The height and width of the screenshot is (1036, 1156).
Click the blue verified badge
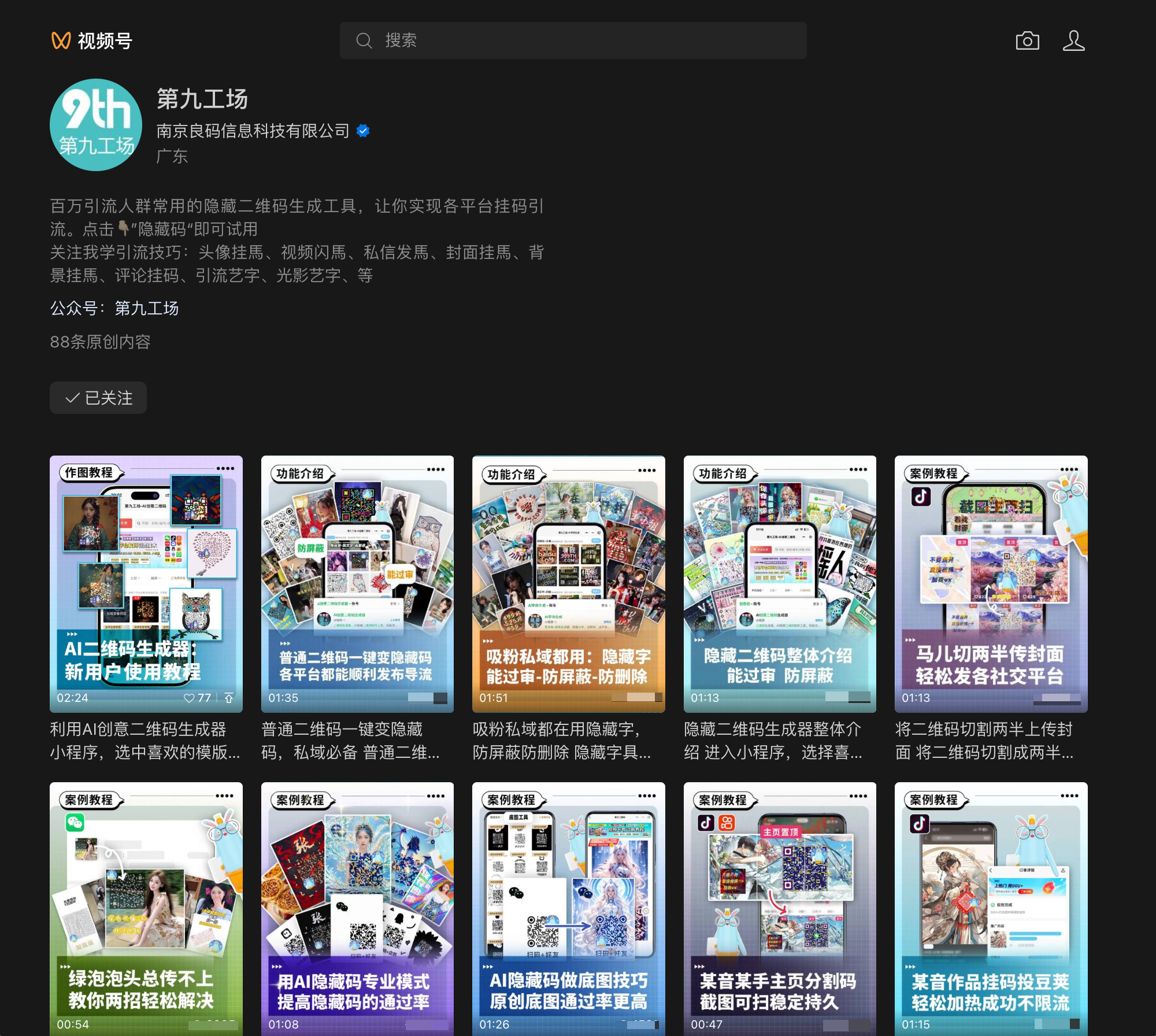coord(363,131)
